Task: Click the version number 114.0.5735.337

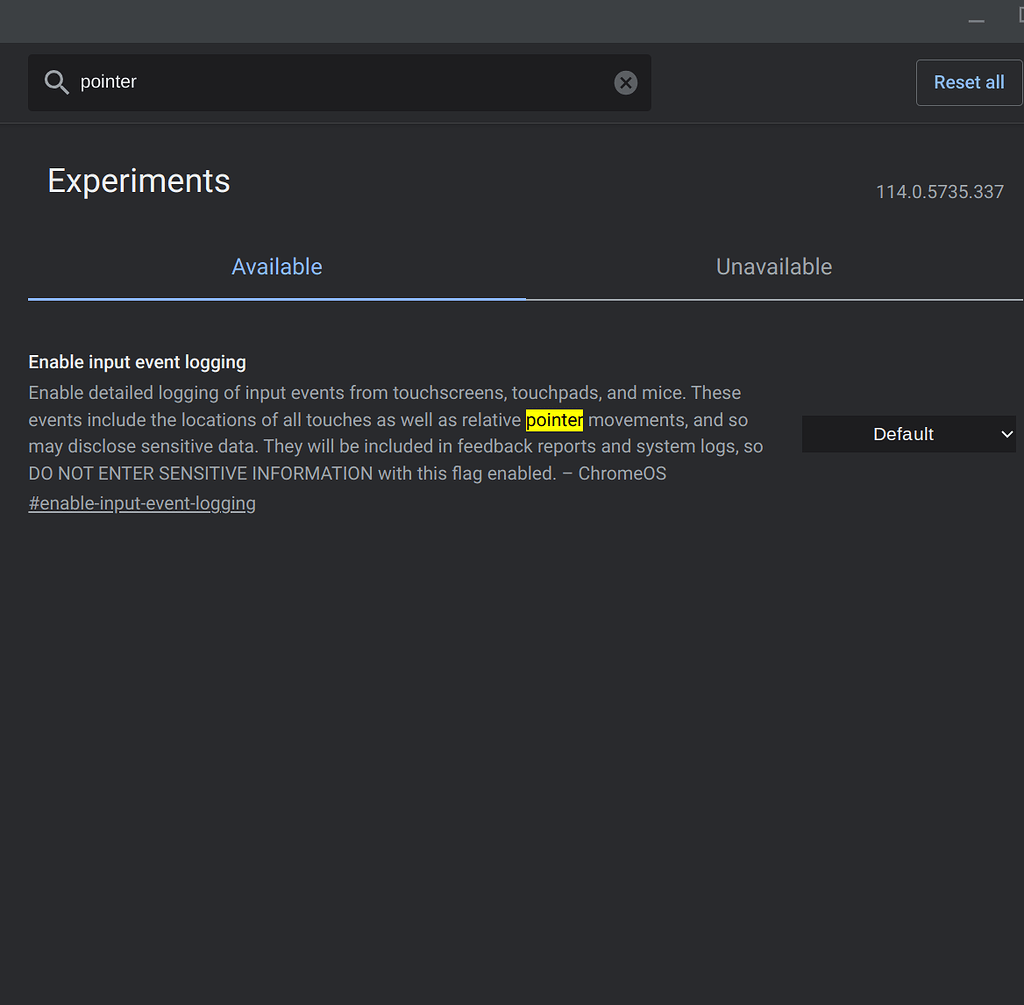Action: tap(939, 192)
